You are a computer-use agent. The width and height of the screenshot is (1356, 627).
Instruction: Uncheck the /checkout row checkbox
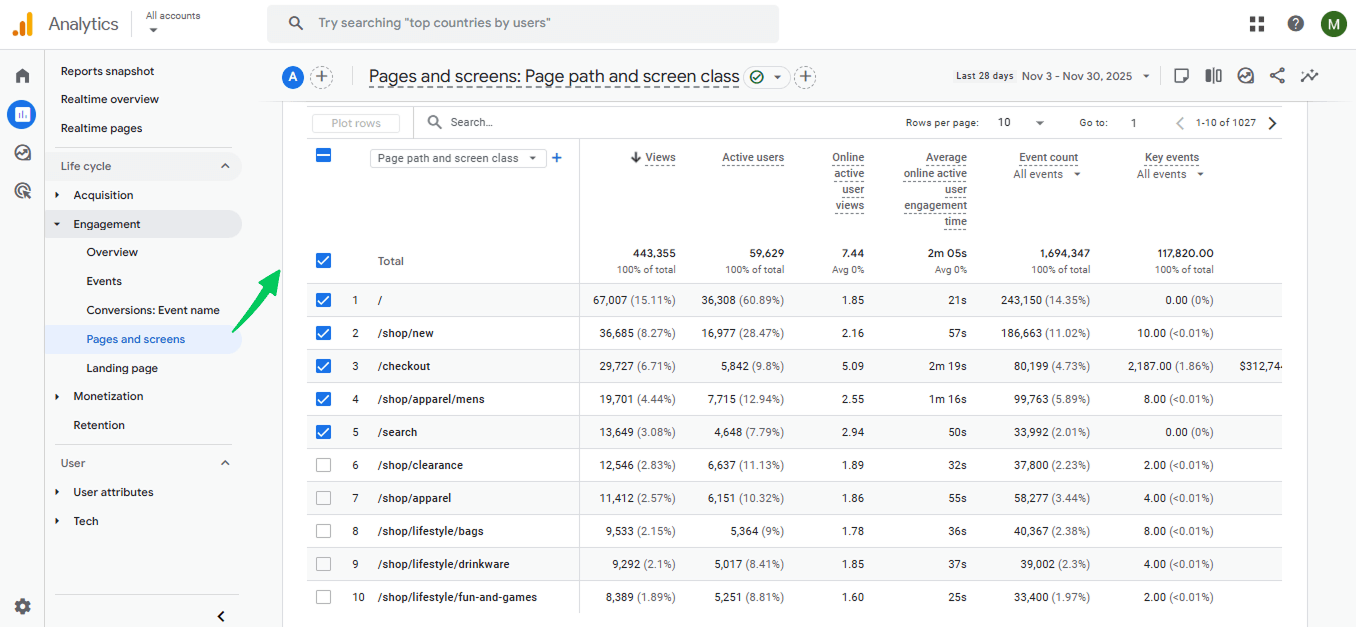(323, 366)
